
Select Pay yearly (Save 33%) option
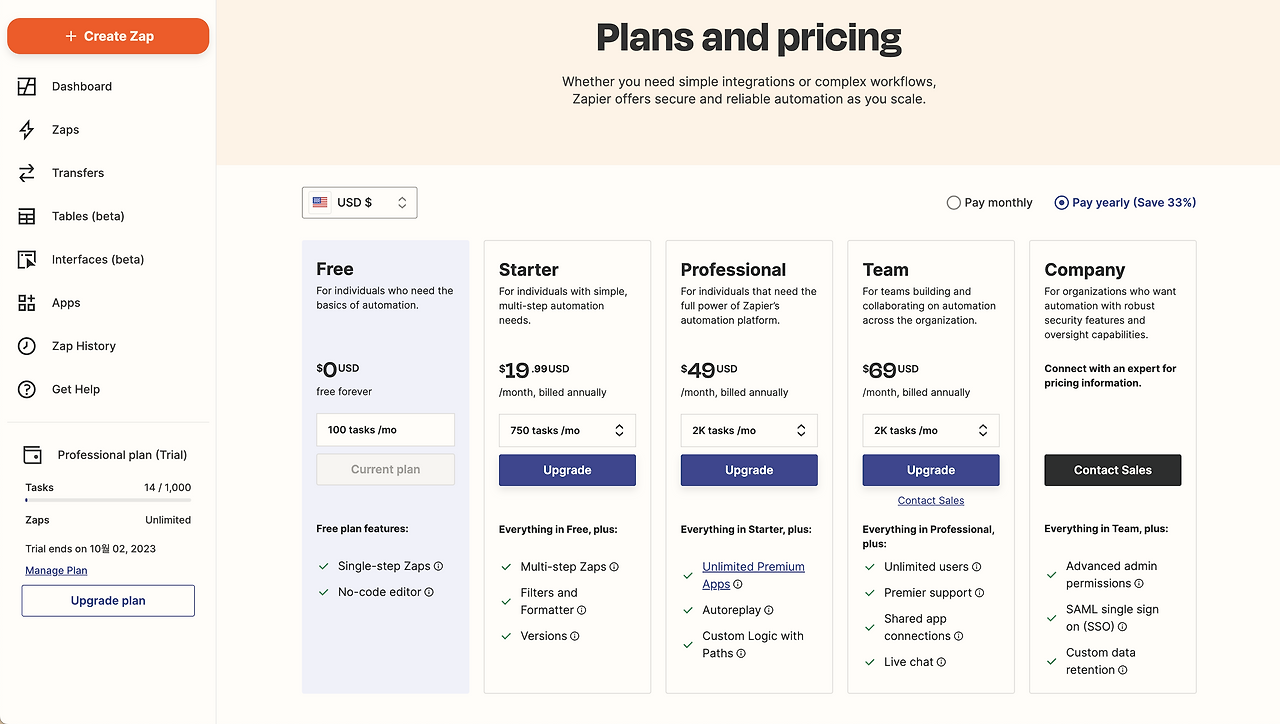pos(1061,203)
